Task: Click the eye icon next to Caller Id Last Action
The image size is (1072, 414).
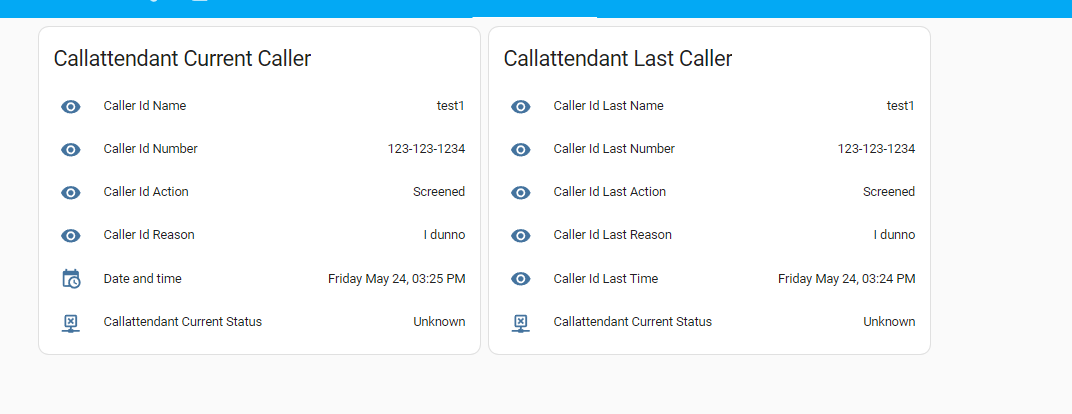Action: click(x=521, y=193)
